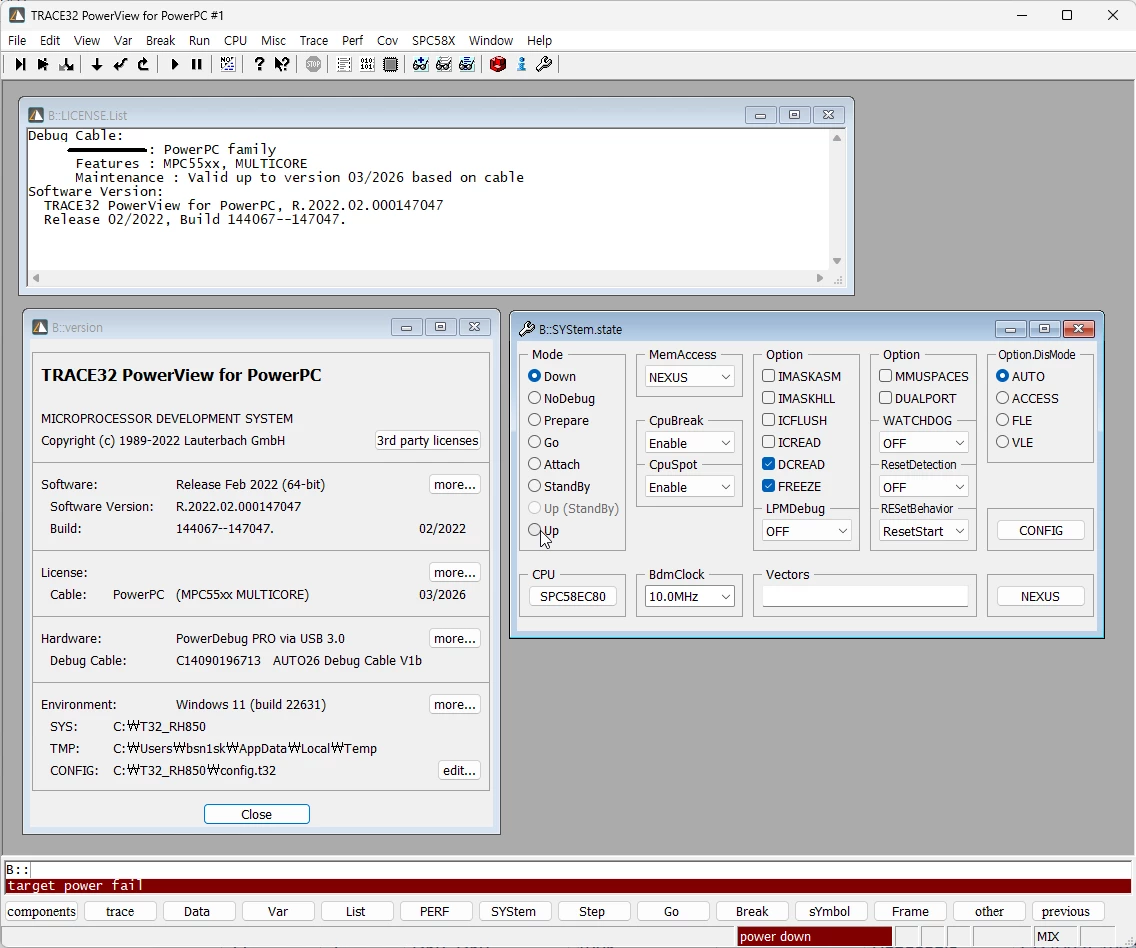Select the Prepare mode radio button
The width and height of the screenshot is (1136, 948).
(x=535, y=420)
